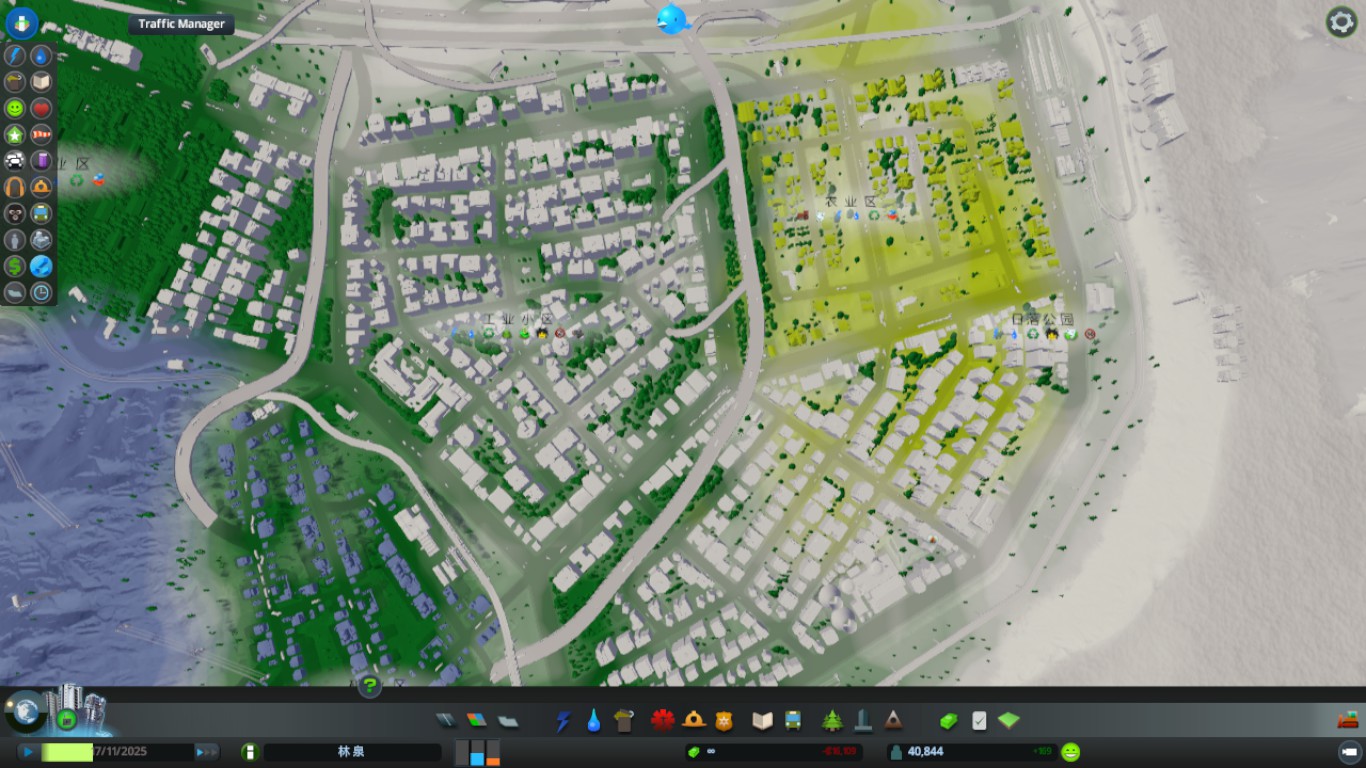Click the money balance display
The width and height of the screenshot is (1366, 768).
(x=772, y=752)
